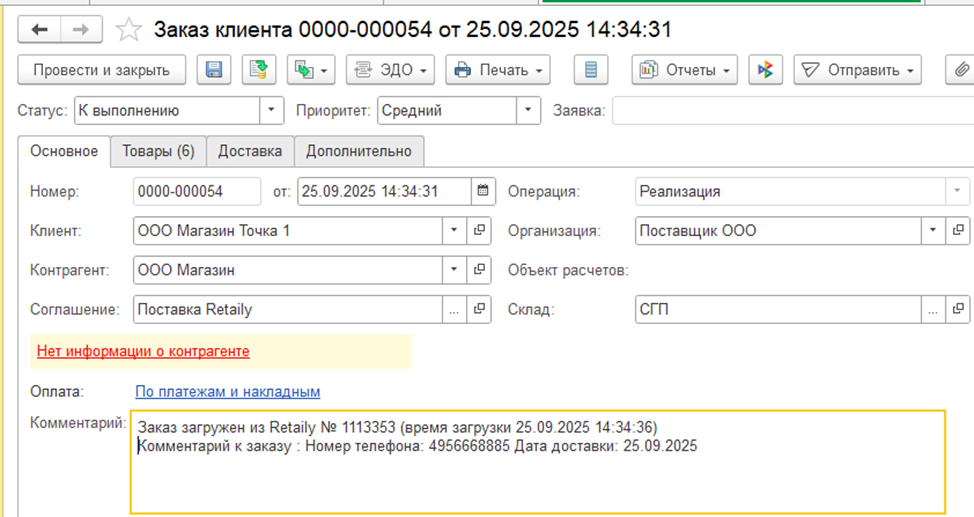Open the ЭДО menu

pyautogui.click(x=390, y=70)
